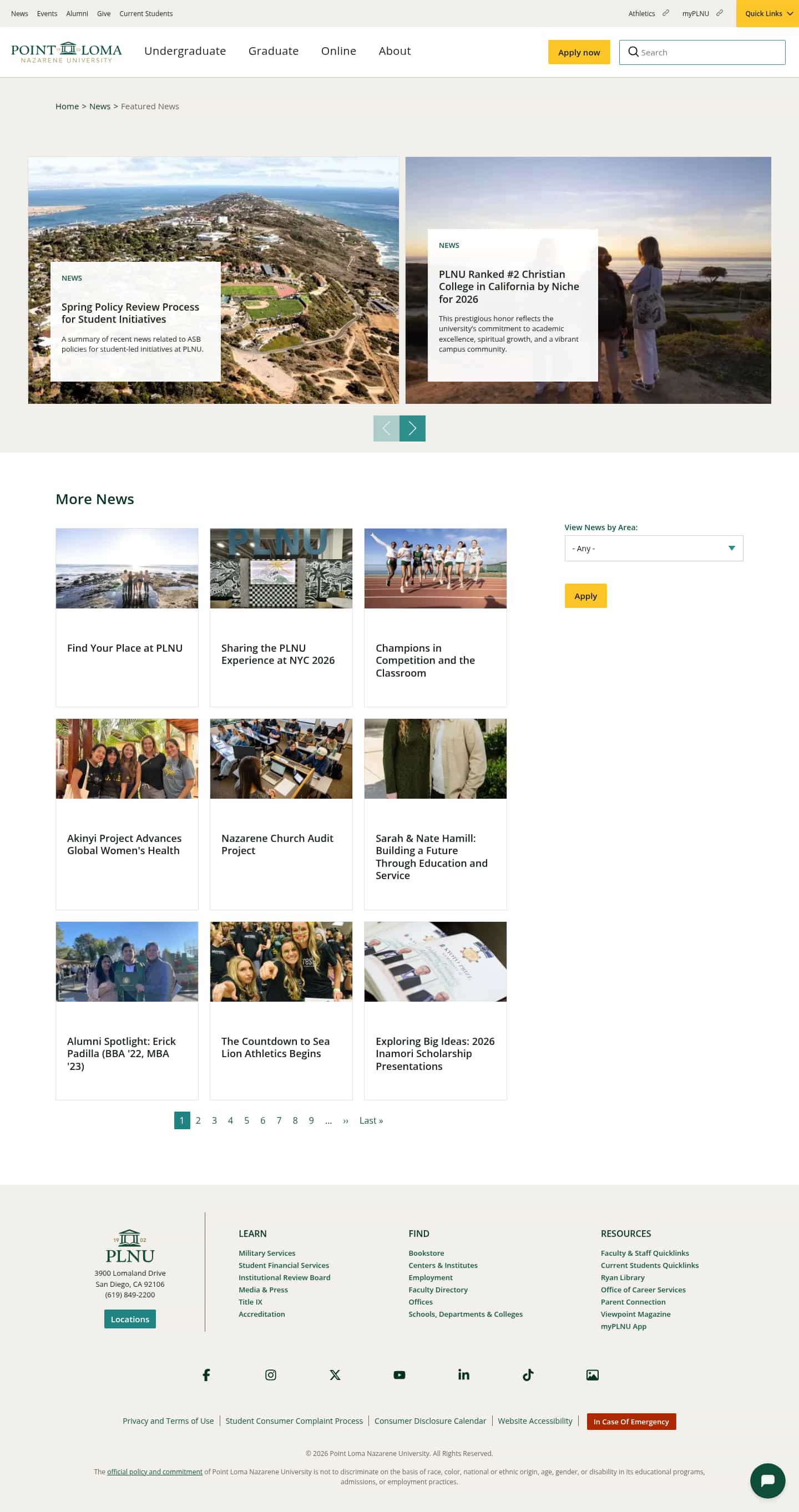Click The Countdown to Sea Lion Athletics thumbnail
Screen dimensions: 799x1512
tap(281, 961)
